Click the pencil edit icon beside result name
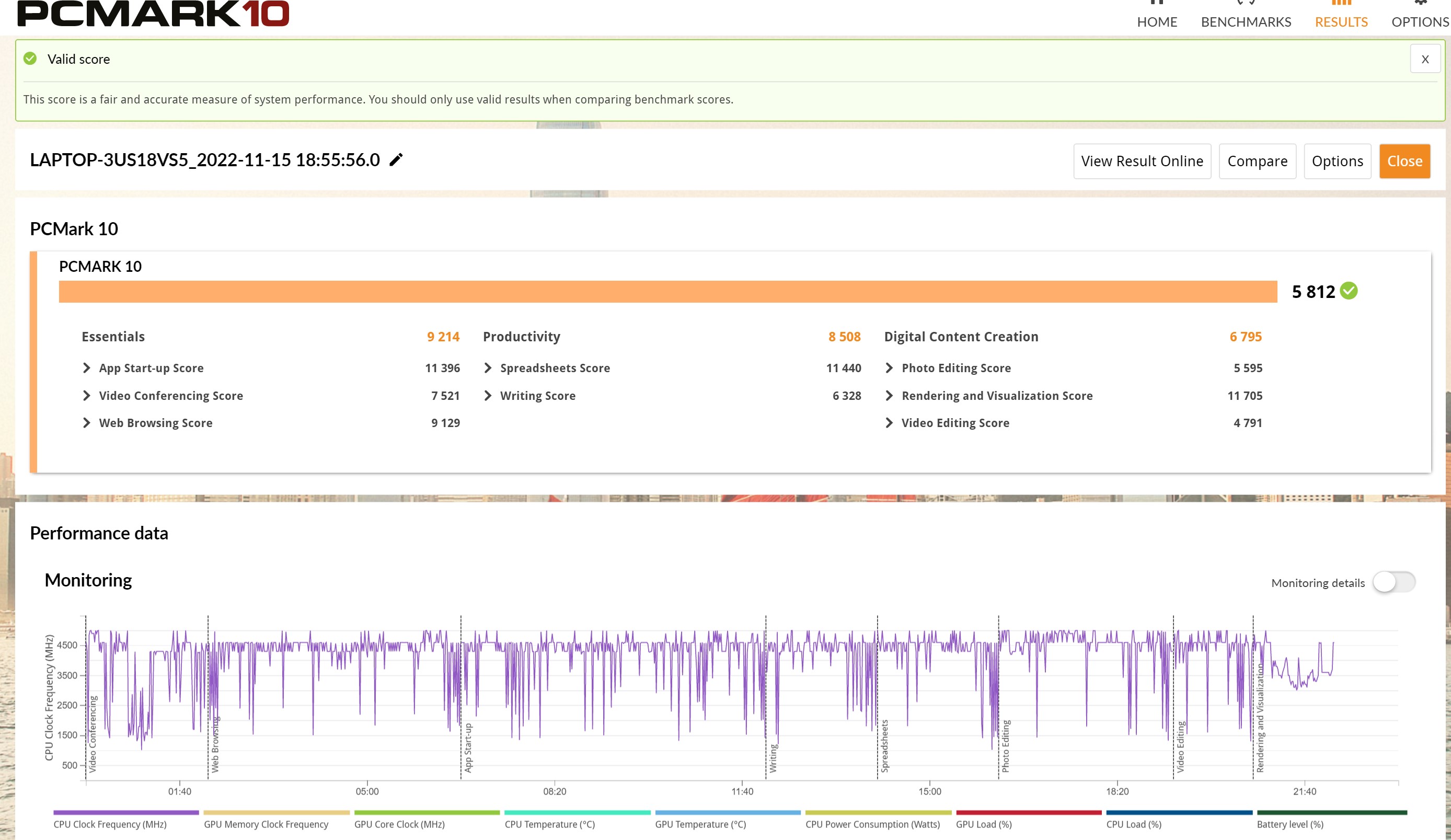The height and width of the screenshot is (840, 1451). 396,160
